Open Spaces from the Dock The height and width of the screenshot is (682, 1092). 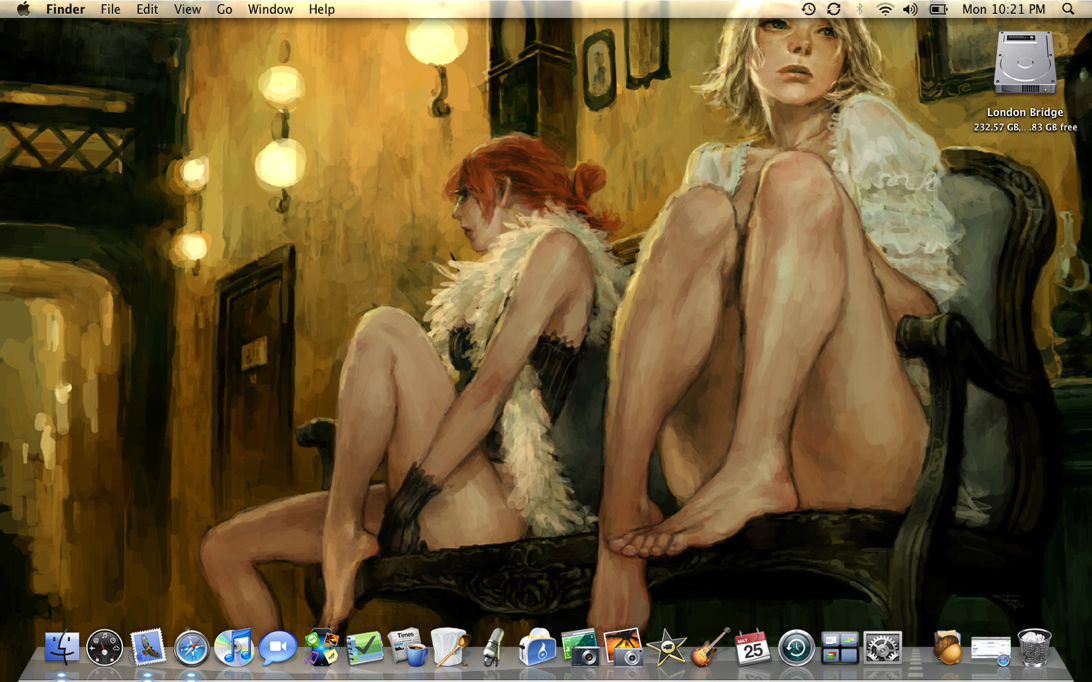pyautogui.click(x=839, y=648)
